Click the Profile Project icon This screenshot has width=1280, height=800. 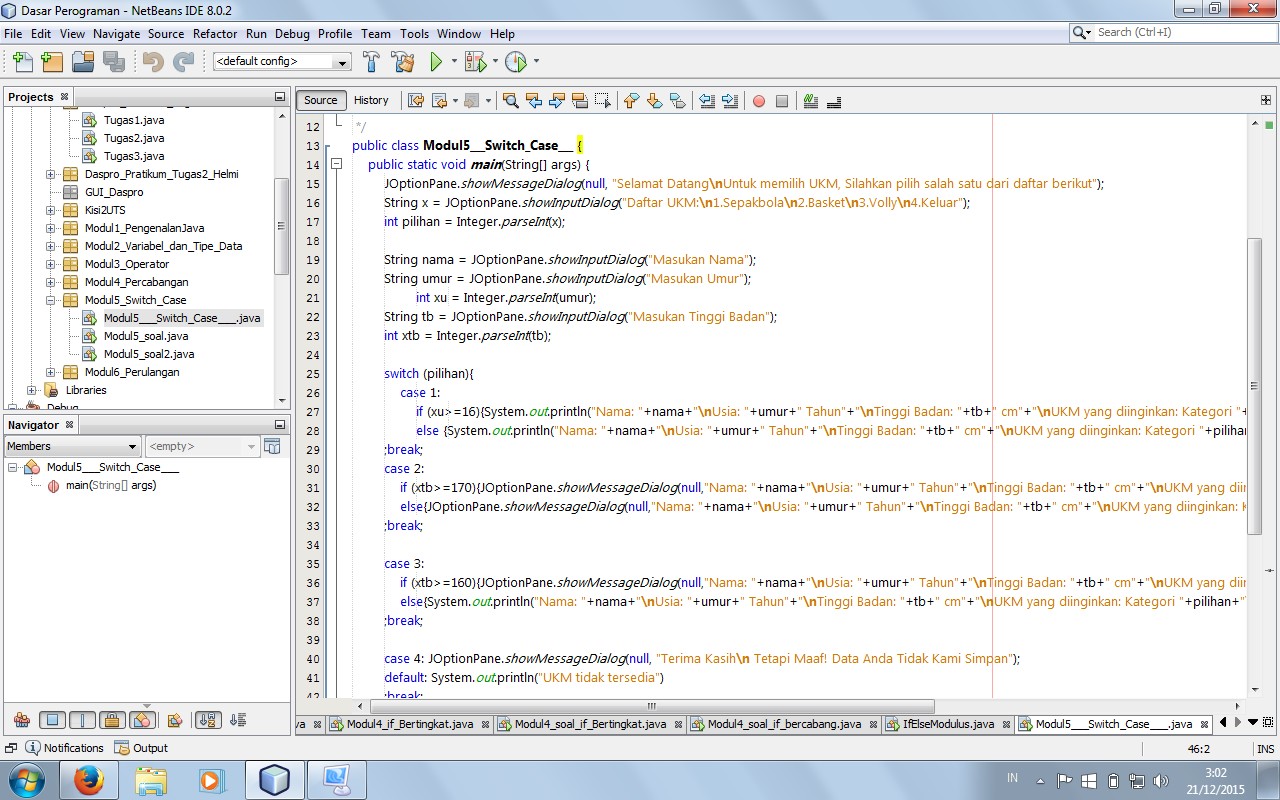click(x=515, y=62)
